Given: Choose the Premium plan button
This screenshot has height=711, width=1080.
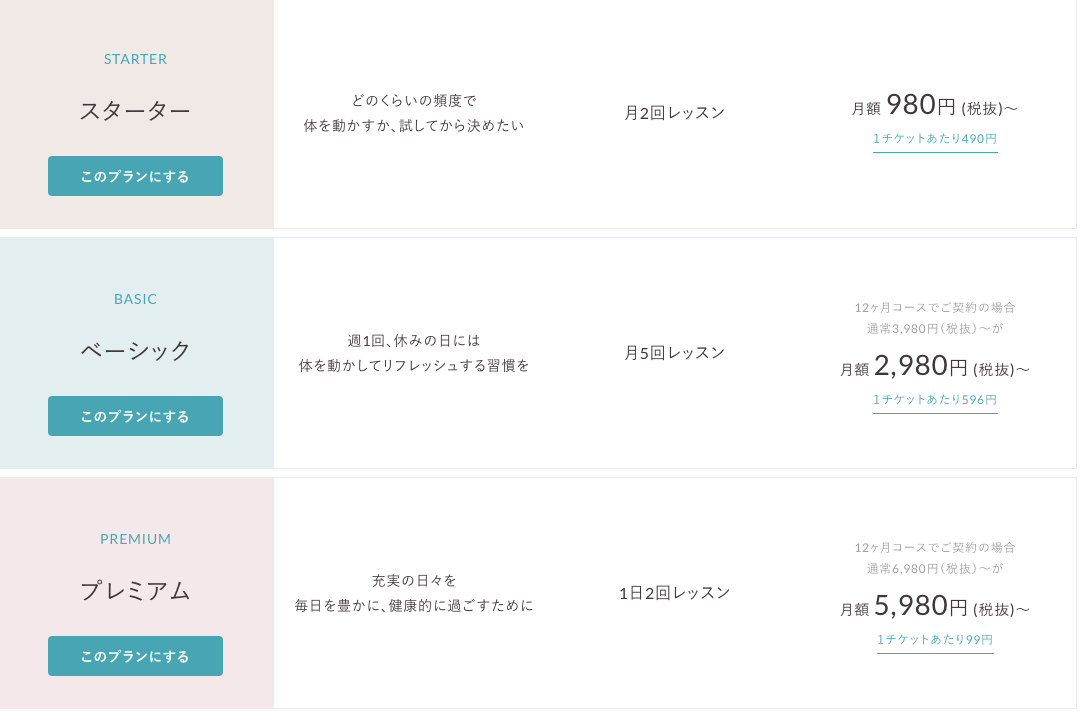Looking at the screenshot, I should pyautogui.click(x=135, y=656).
